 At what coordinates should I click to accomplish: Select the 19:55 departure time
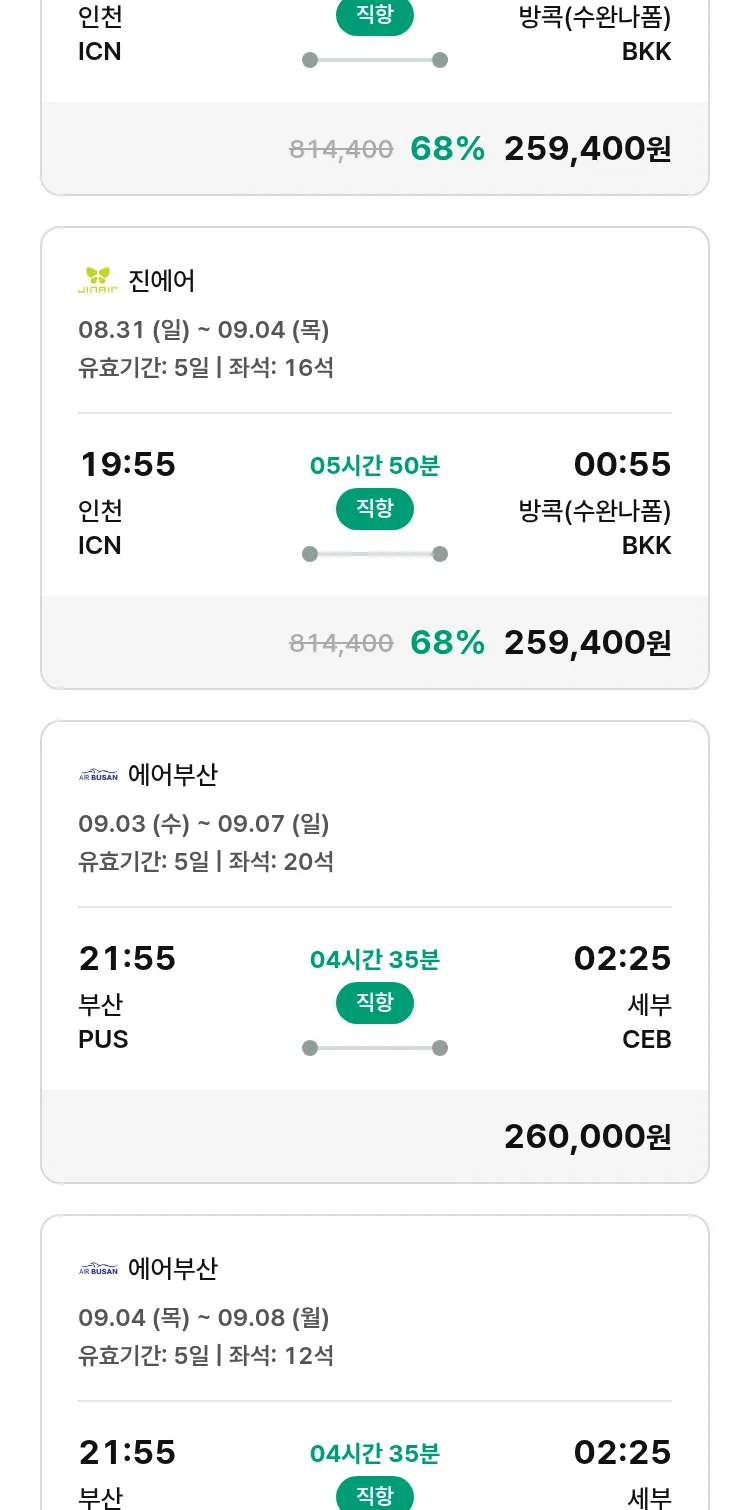[127, 464]
